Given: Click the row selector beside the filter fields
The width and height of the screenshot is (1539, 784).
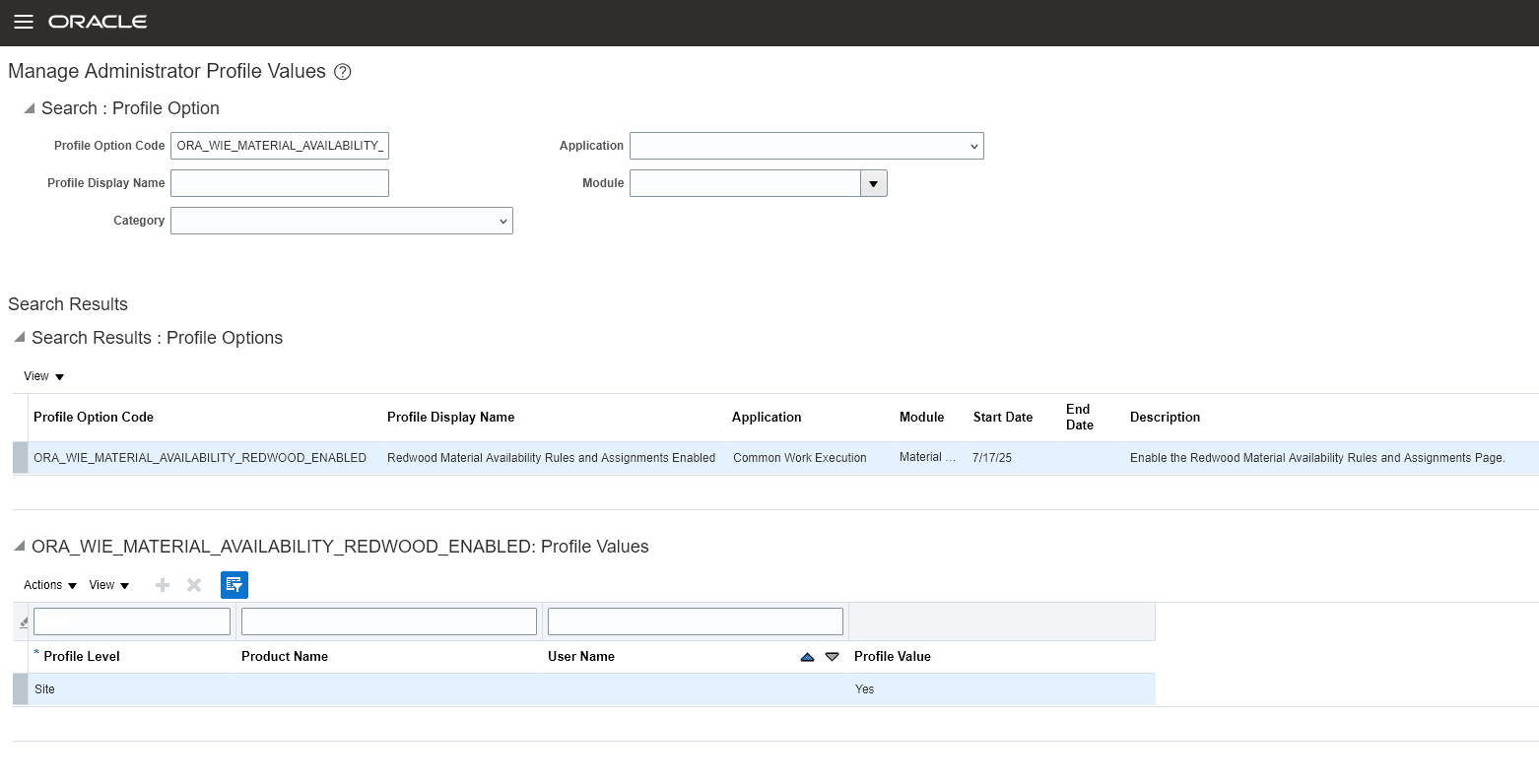Looking at the screenshot, I should [21, 621].
